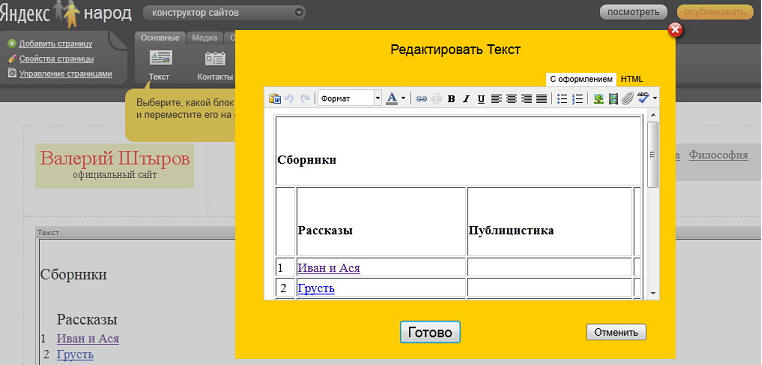The image size is (762, 365).
Task: Open the конструктор сайтов dropdown
Action: point(224,13)
